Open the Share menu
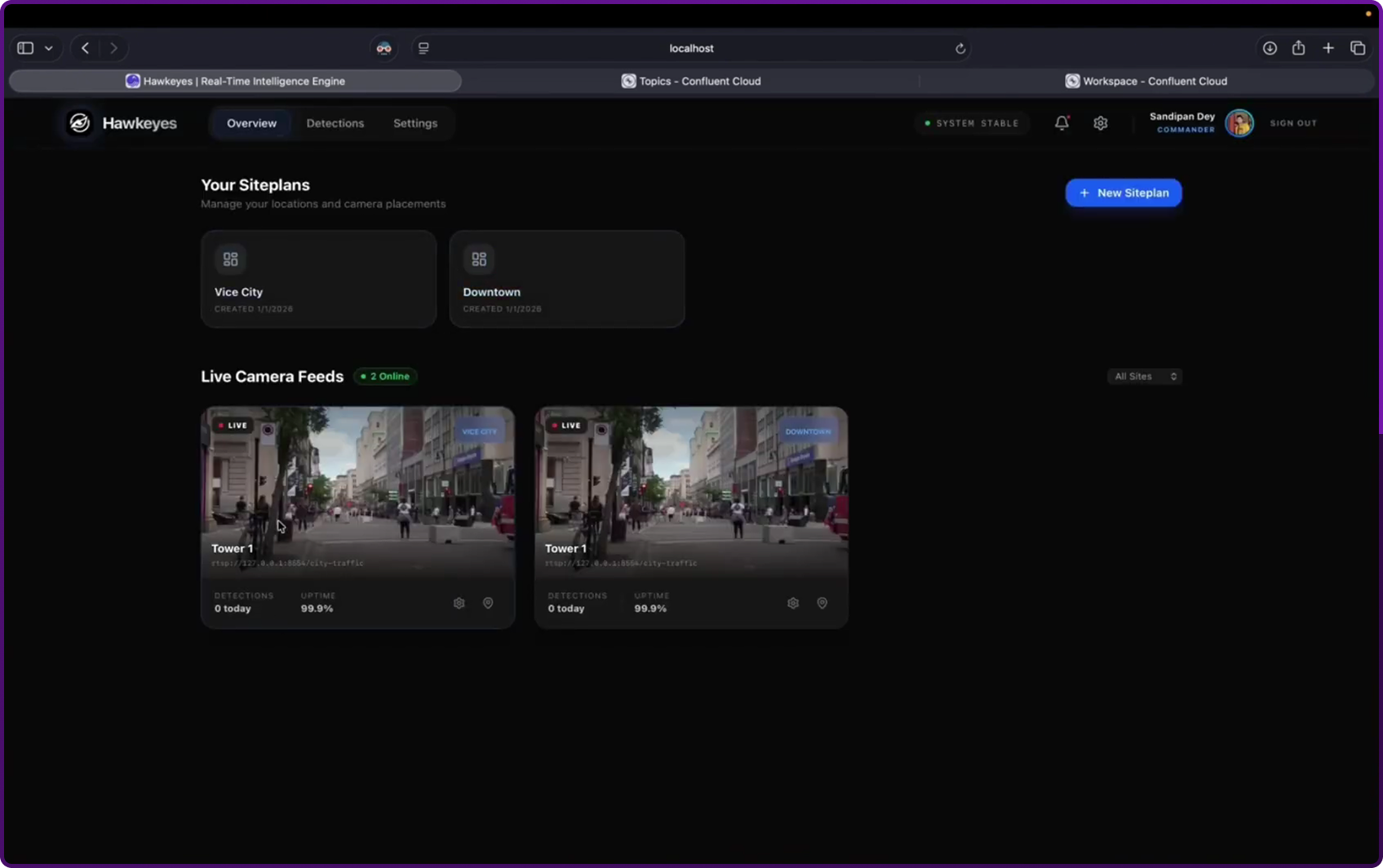 coord(1298,48)
